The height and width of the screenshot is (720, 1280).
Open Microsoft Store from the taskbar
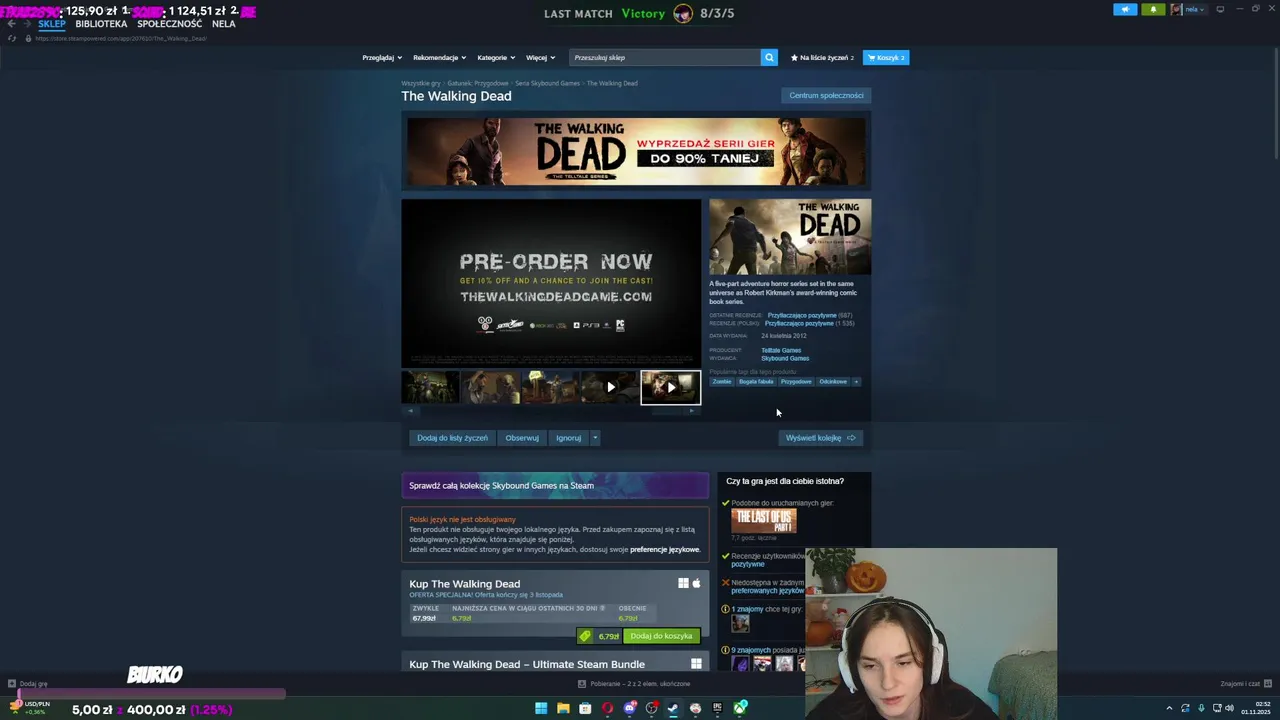click(x=585, y=708)
